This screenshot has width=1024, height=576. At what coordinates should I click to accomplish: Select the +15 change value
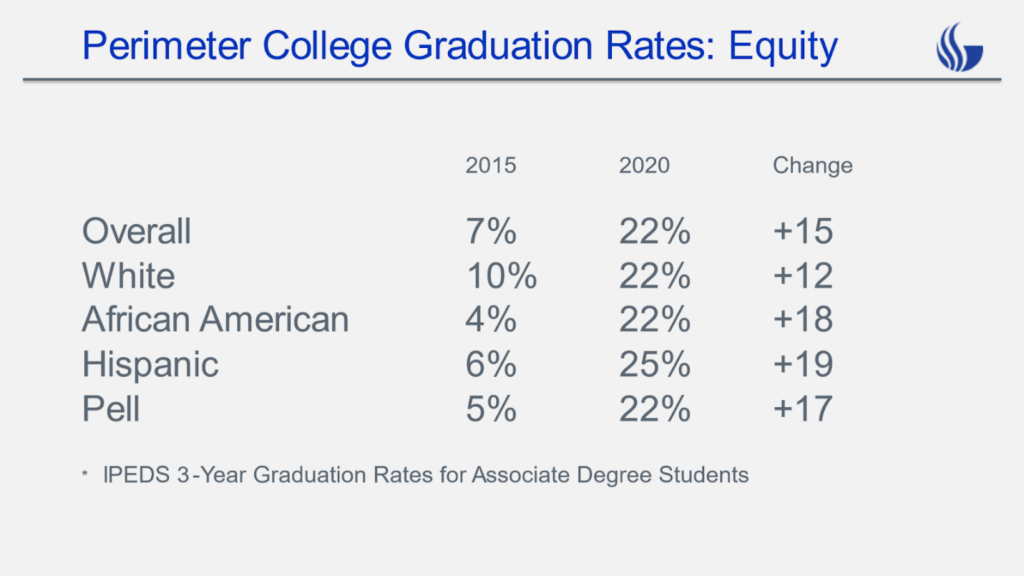coord(802,232)
